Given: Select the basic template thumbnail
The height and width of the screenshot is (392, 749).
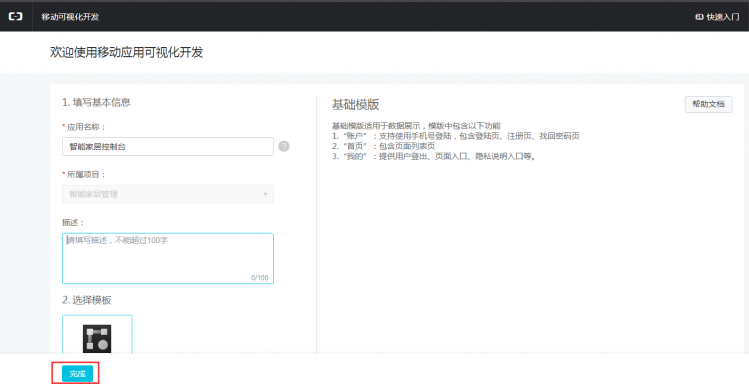Looking at the screenshot, I should click(x=97, y=335).
